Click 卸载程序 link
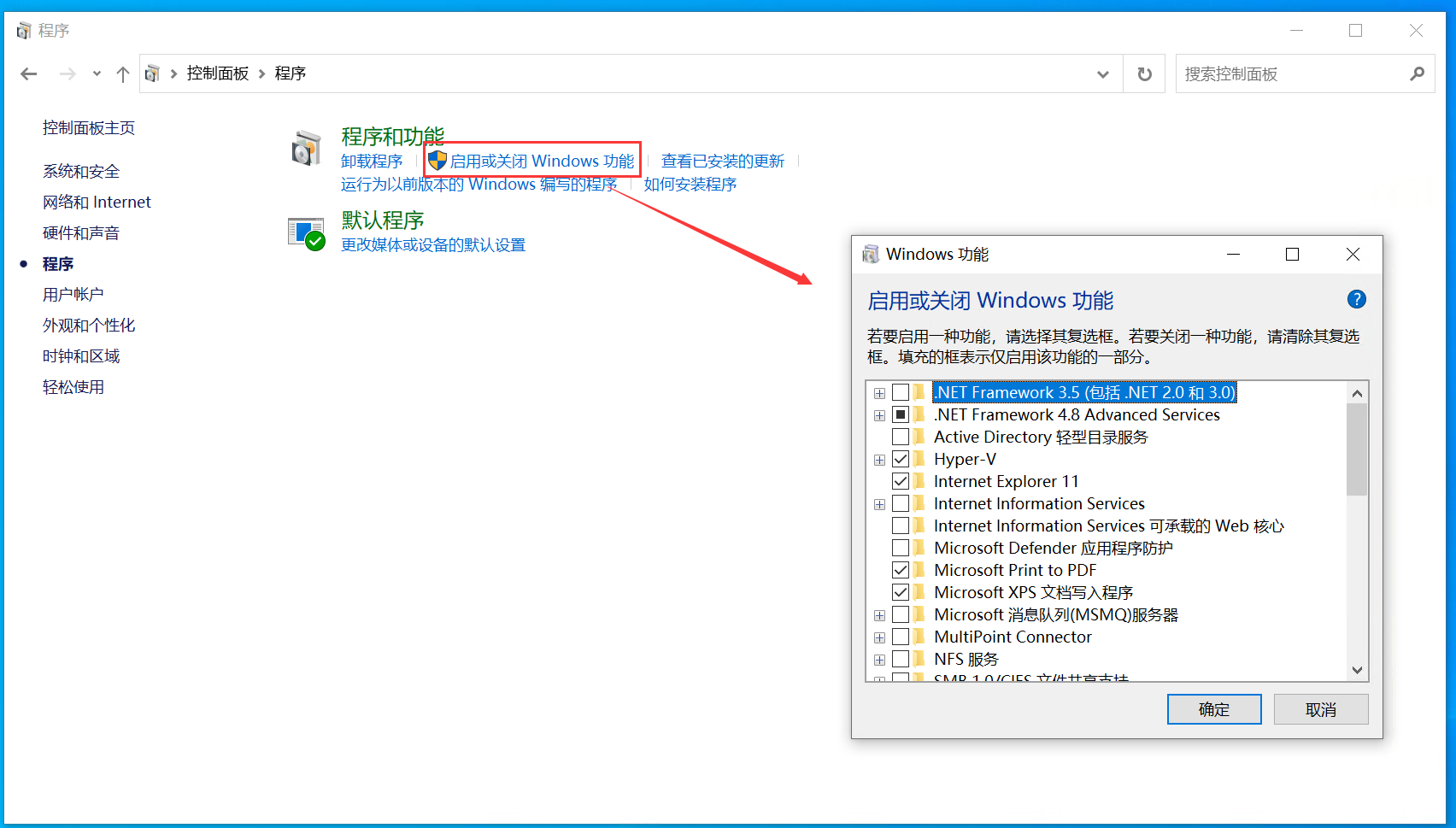The image size is (1456, 828). click(x=372, y=161)
